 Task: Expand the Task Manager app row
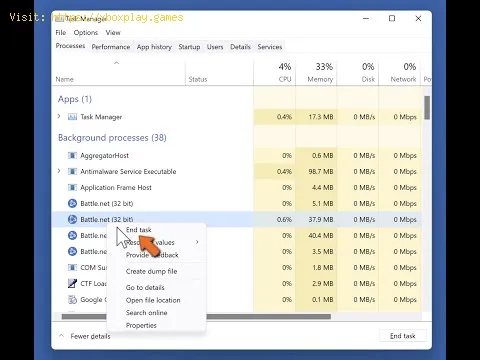tap(59, 116)
